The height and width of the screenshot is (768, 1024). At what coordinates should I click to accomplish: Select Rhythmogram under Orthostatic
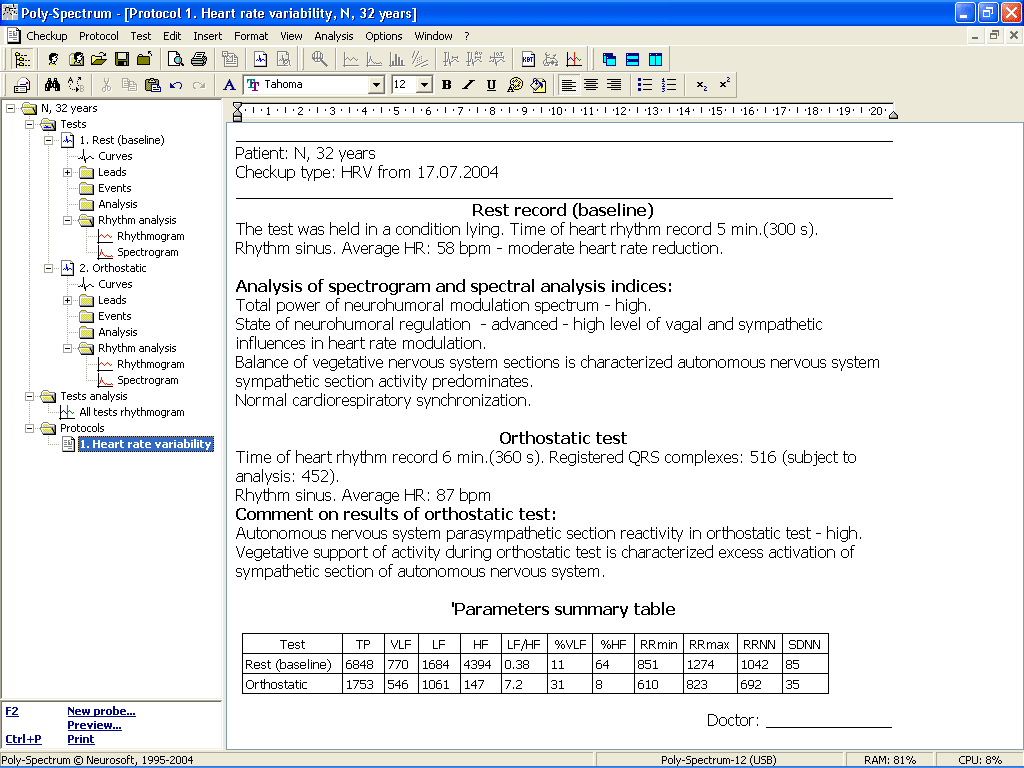150,364
